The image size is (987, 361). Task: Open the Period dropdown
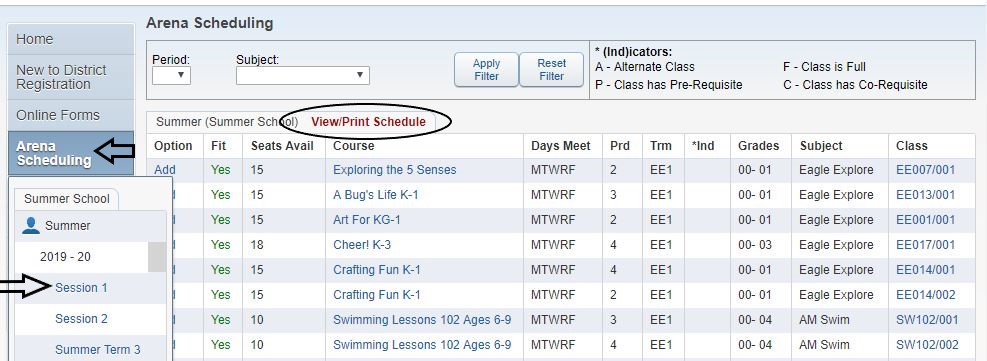click(171, 75)
